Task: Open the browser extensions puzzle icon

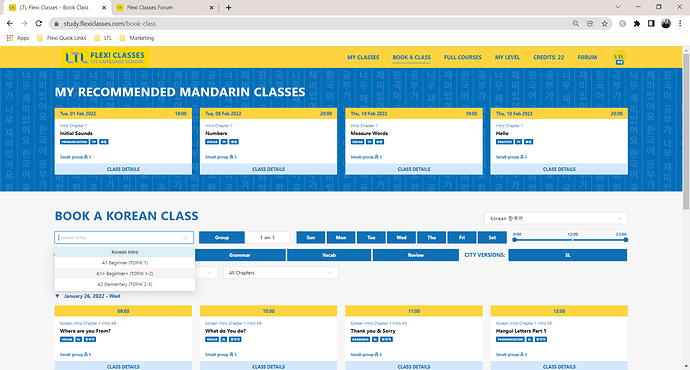Action: click(x=637, y=24)
